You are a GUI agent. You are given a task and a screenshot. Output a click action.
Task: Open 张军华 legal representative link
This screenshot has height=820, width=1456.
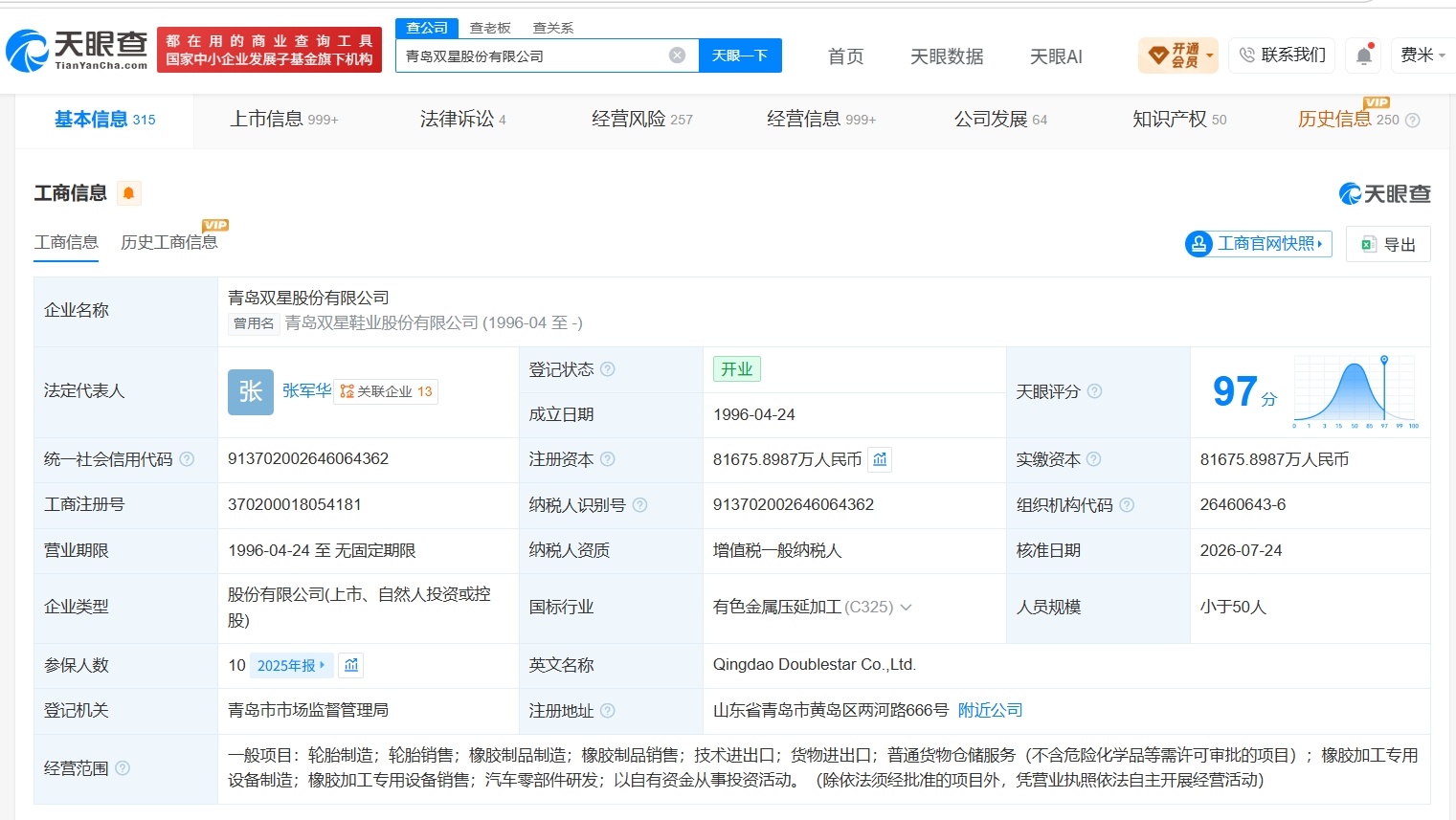click(x=306, y=390)
